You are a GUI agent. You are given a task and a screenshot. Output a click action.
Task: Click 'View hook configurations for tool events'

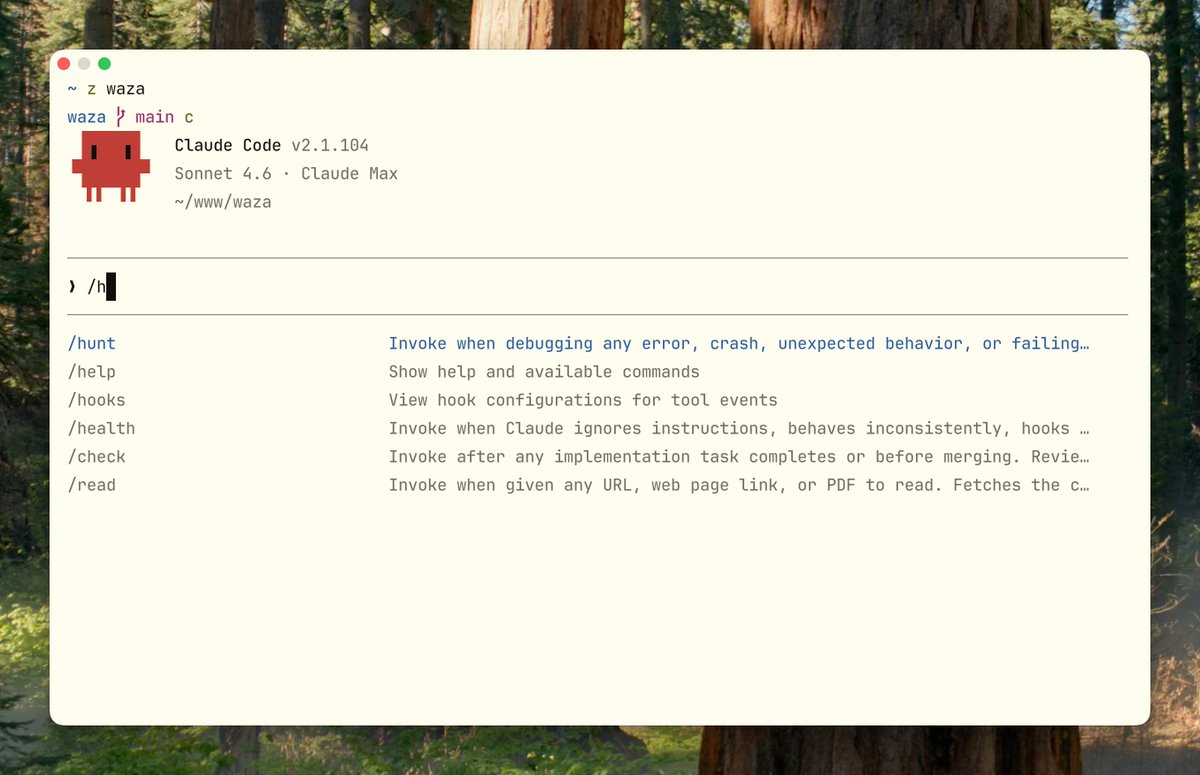(583, 400)
